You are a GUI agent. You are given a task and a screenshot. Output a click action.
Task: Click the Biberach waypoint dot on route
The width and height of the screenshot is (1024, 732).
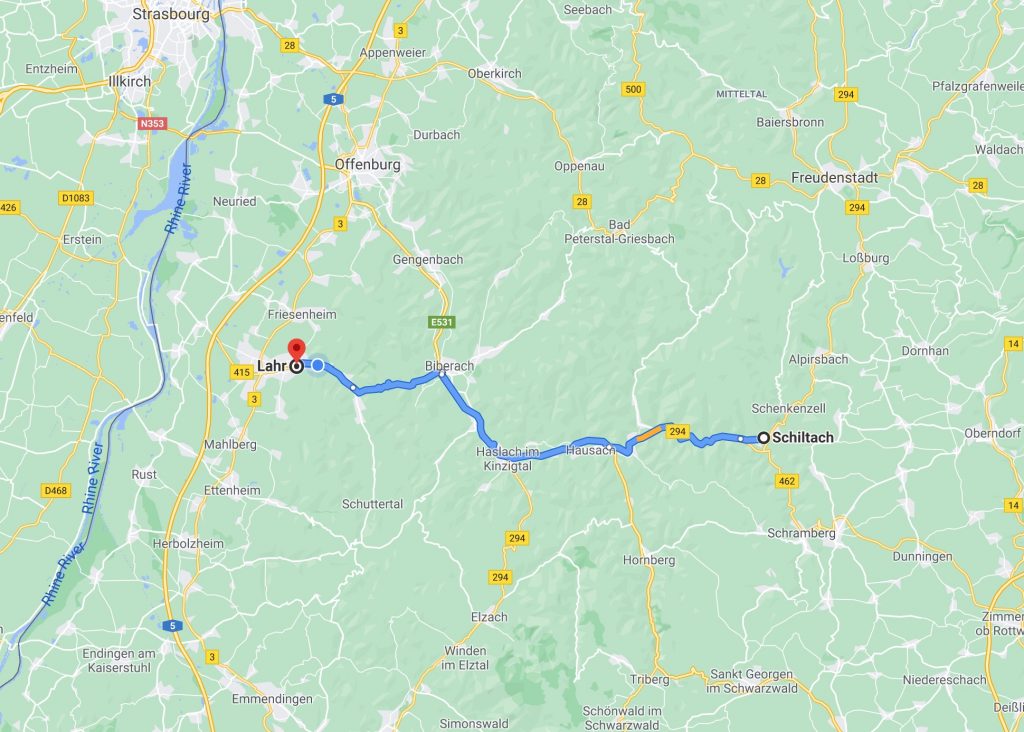click(442, 374)
